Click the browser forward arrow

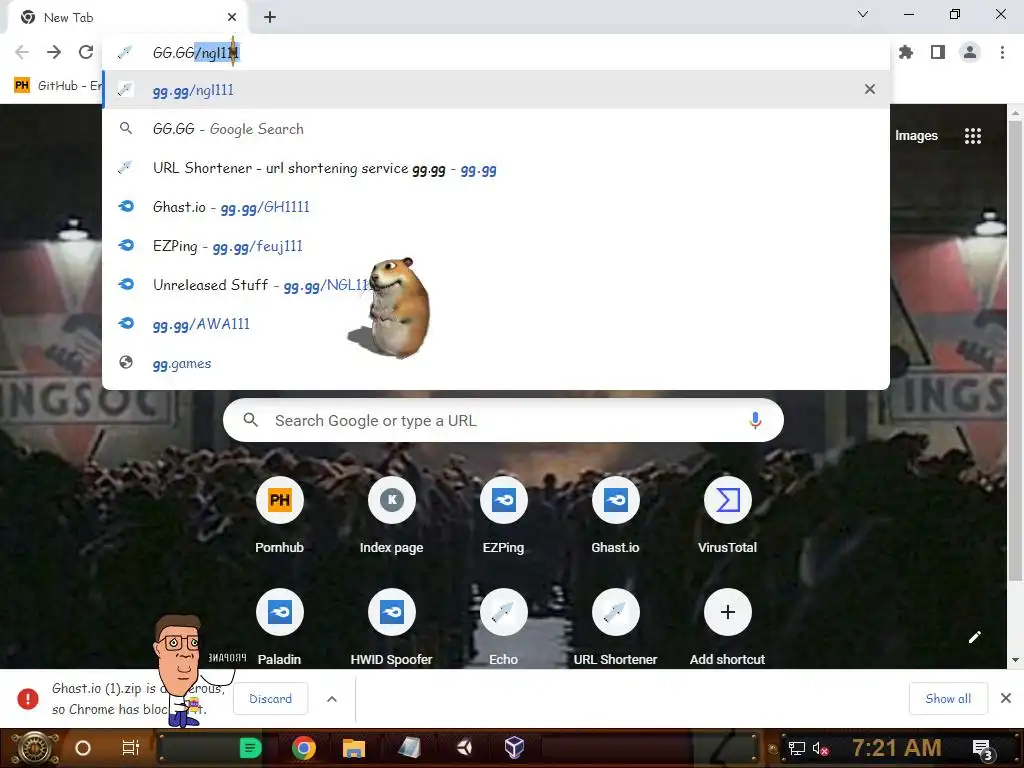[54, 52]
